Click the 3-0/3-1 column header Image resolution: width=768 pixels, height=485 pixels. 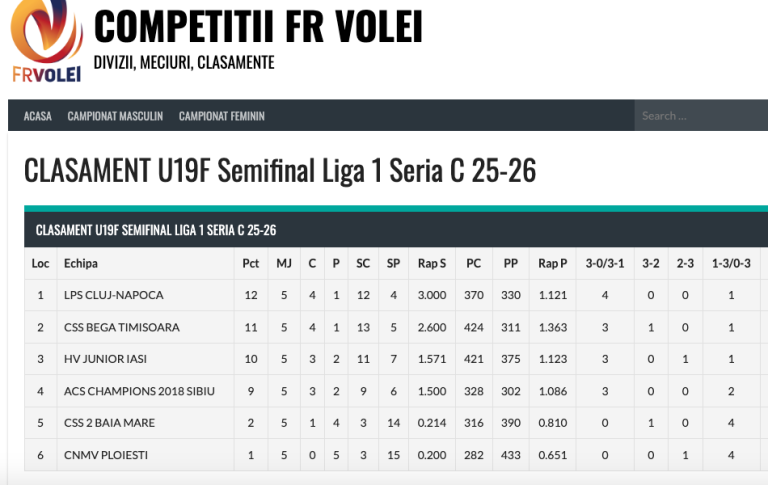(x=605, y=264)
